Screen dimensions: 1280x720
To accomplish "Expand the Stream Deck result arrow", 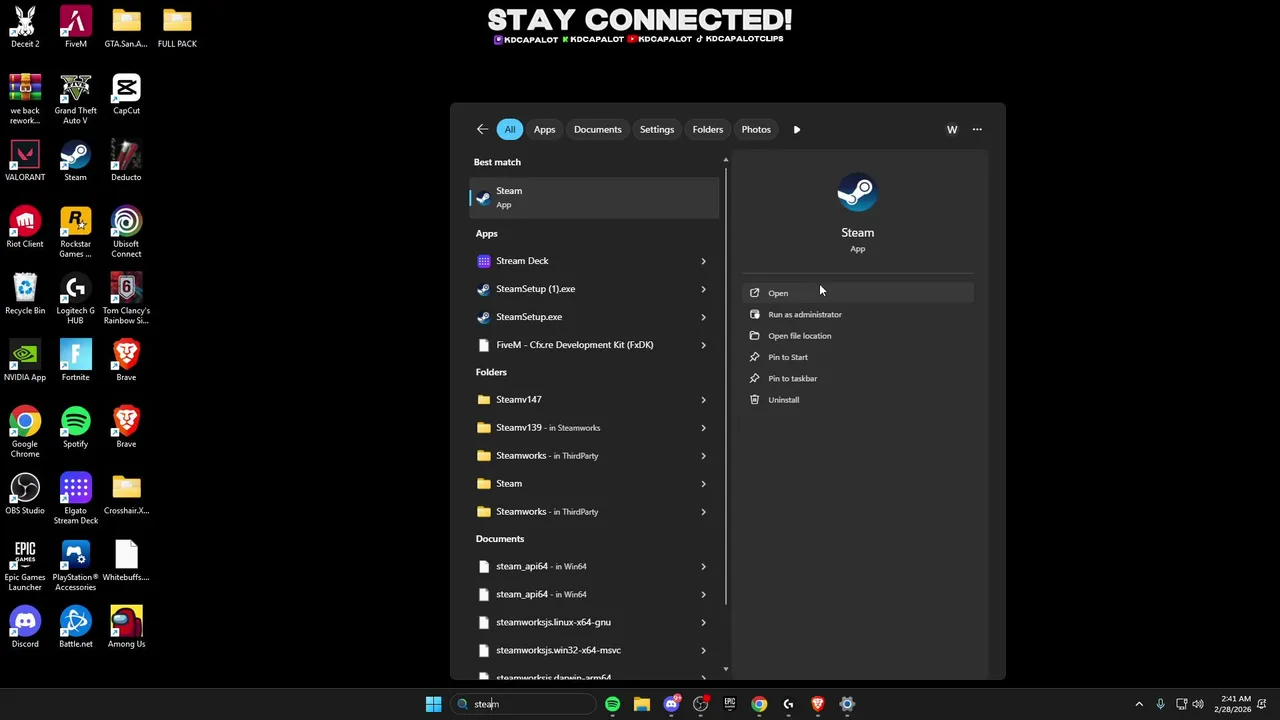I will point(703,261).
